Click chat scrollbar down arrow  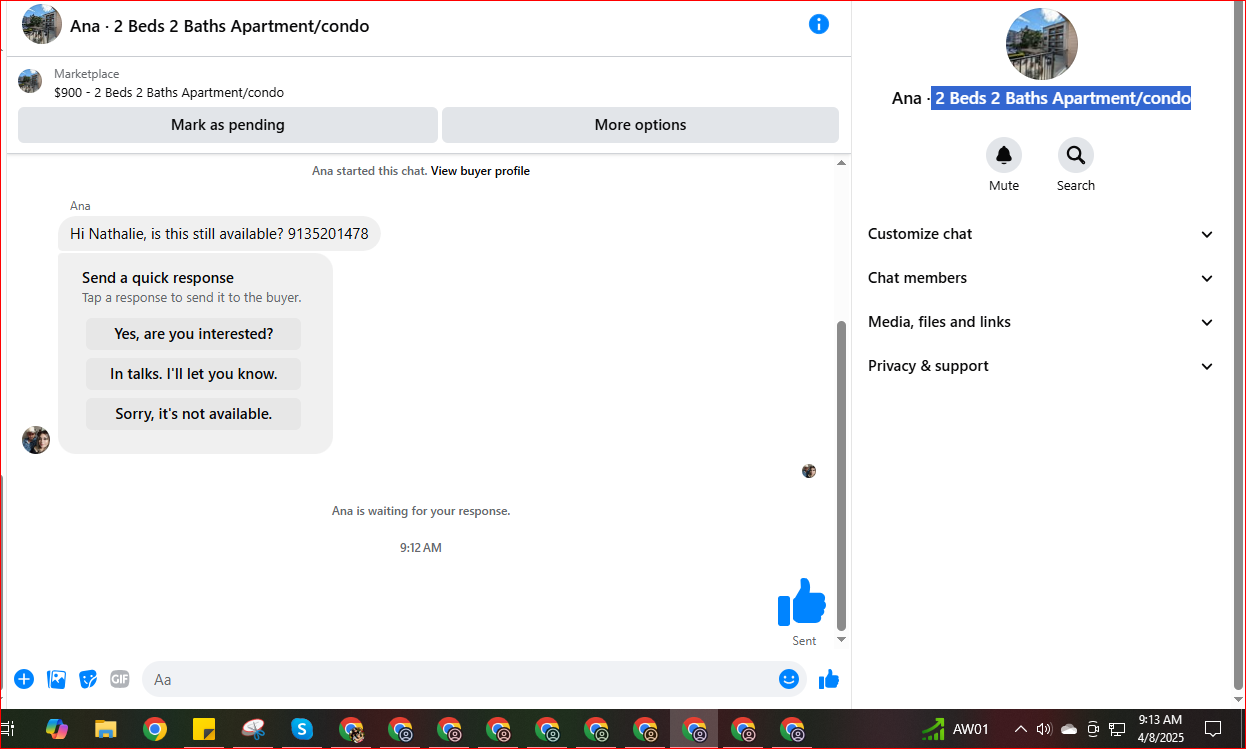tap(841, 640)
